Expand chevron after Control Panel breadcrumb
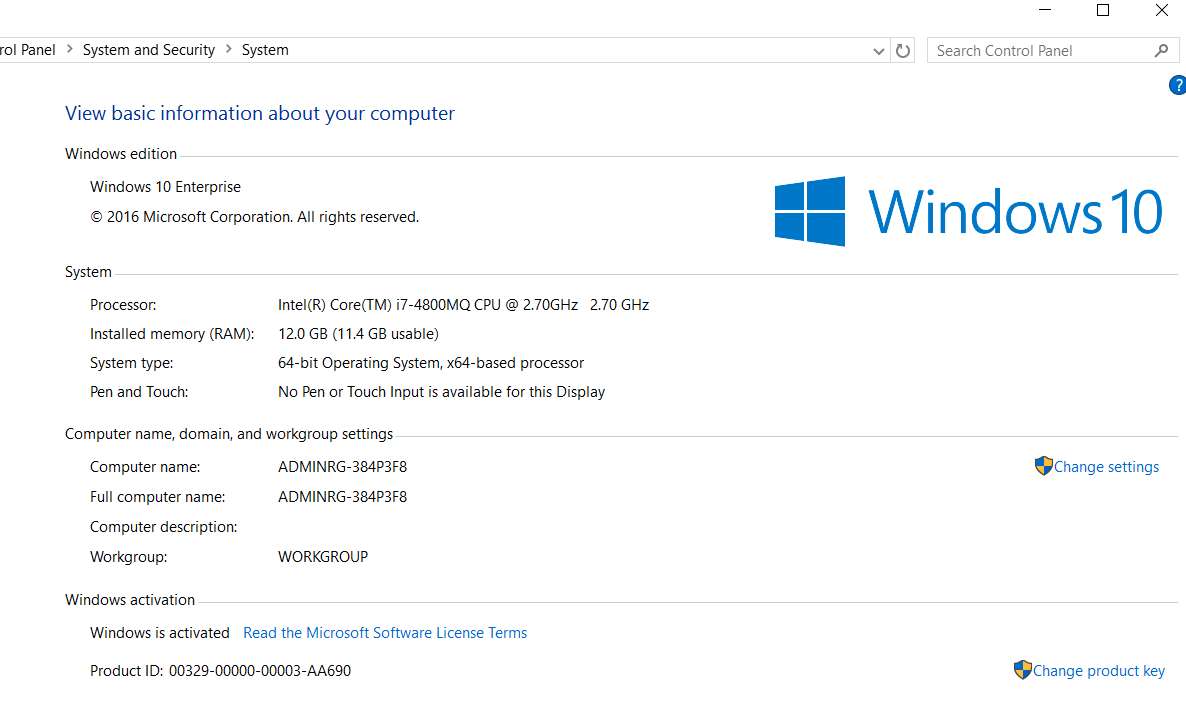1186x716 pixels. click(69, 50)
